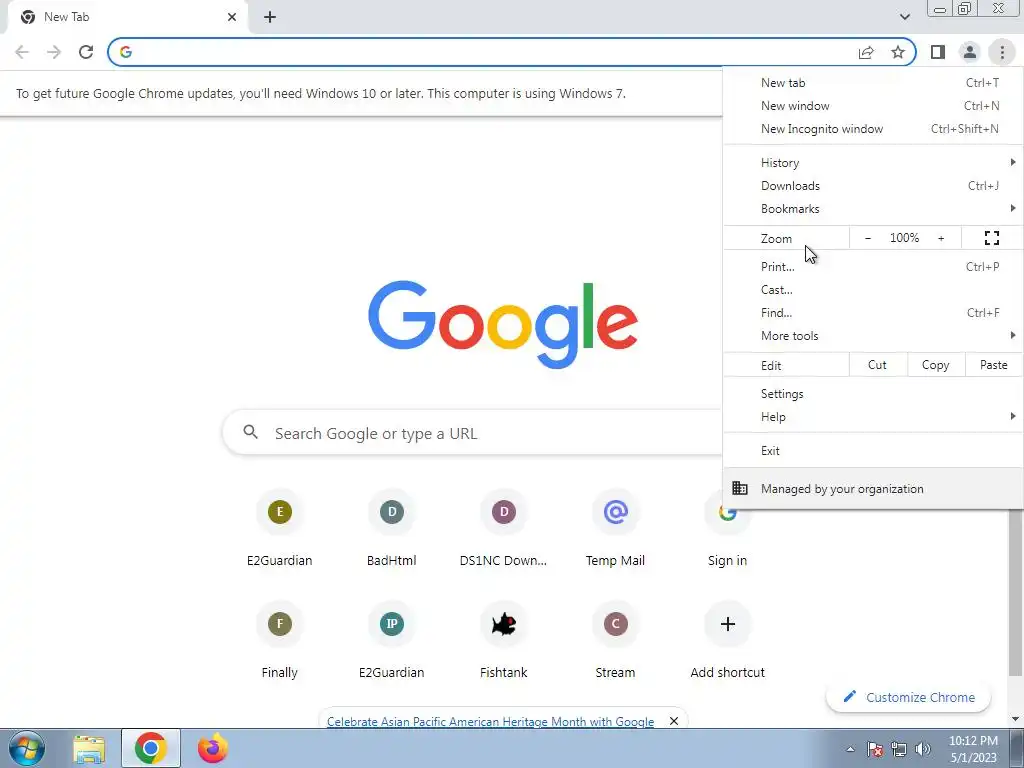Choose Exit from the menu
Screen dimensions: 1024x768
(x=873, y=451)
